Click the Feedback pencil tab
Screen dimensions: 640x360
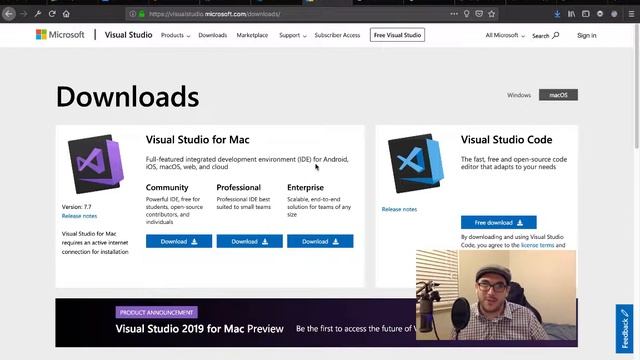coord(624,329)
